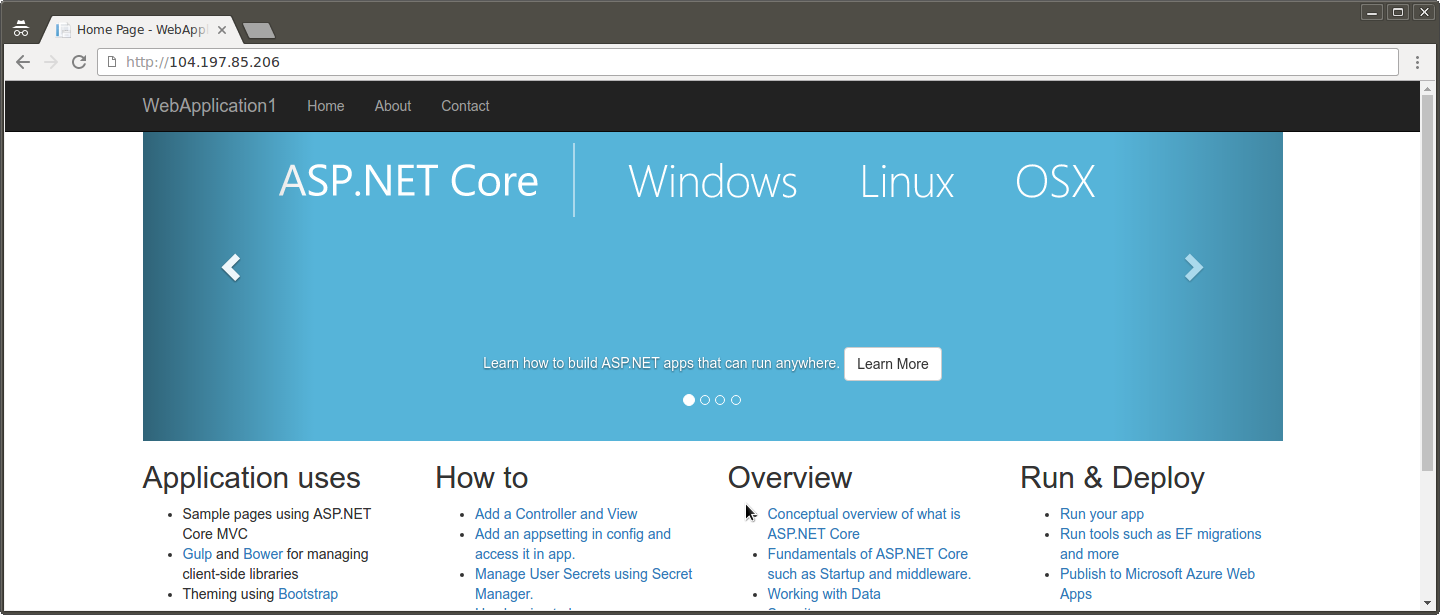Click the Run & Deploy heading

[1112, 478]
